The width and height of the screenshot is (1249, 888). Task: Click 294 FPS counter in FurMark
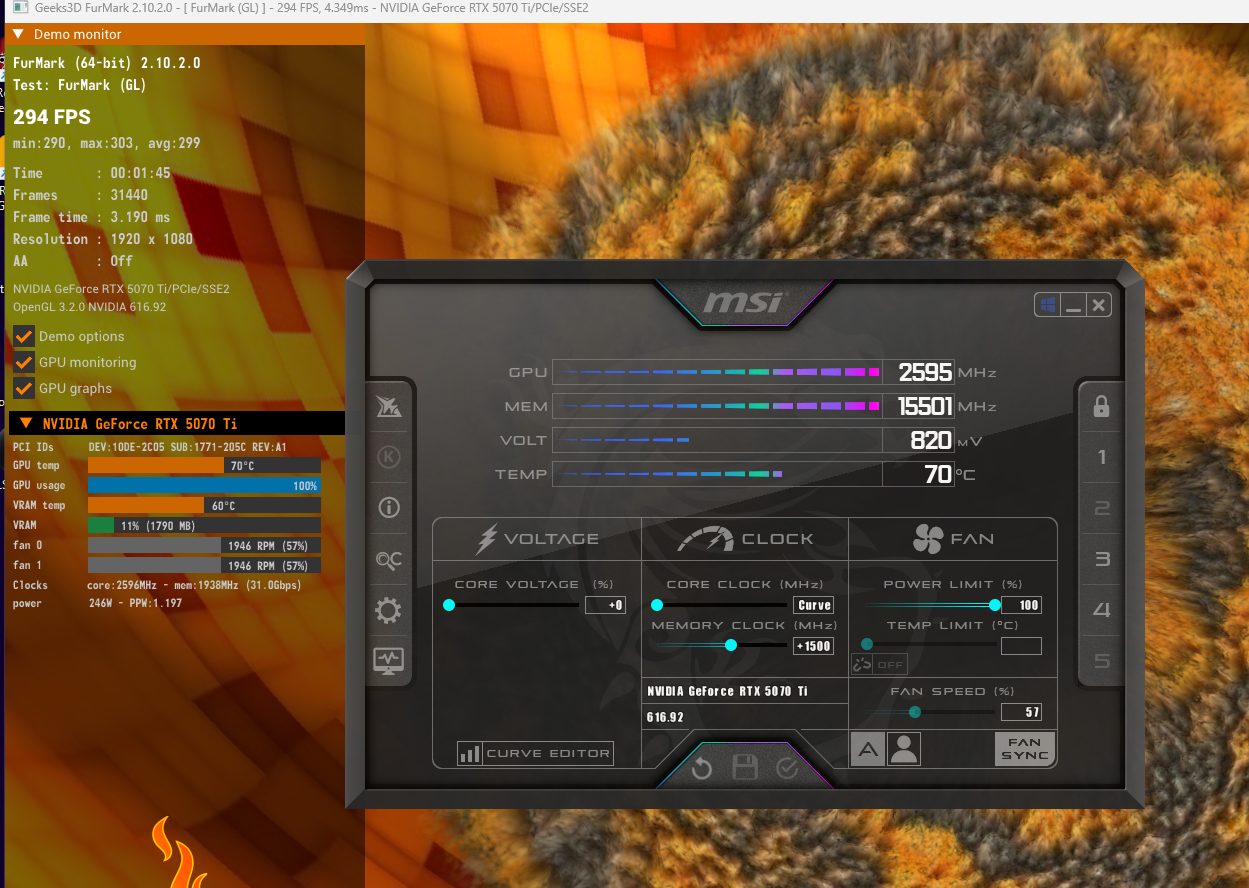[x=52, y=117]
